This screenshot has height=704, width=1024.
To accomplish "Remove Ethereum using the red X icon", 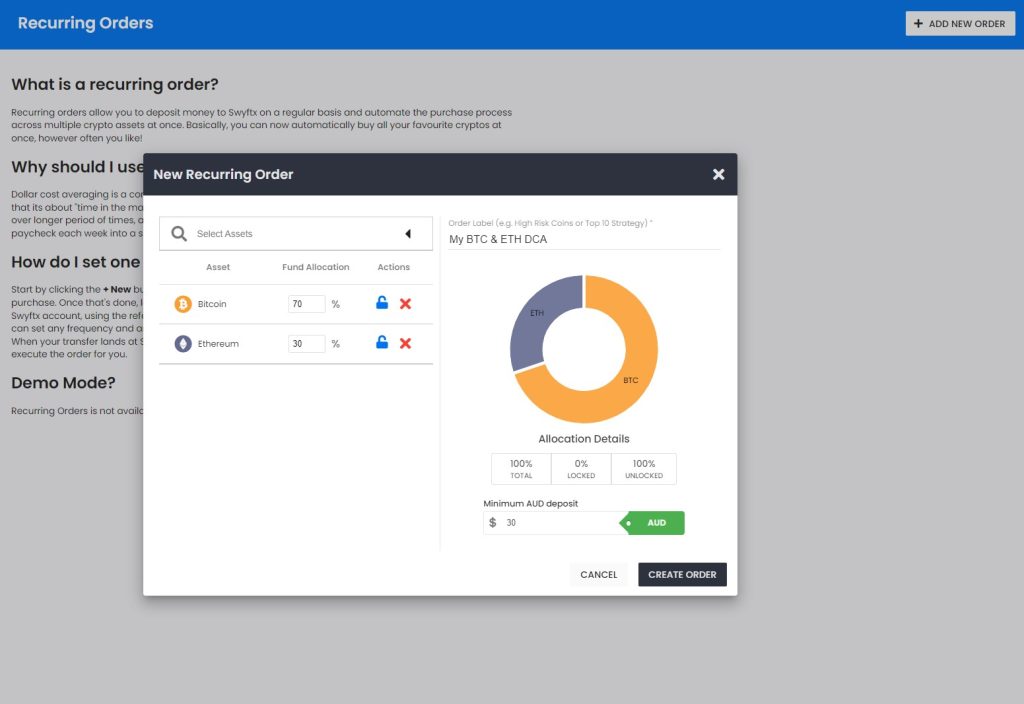I will click(x=405, y=343).
